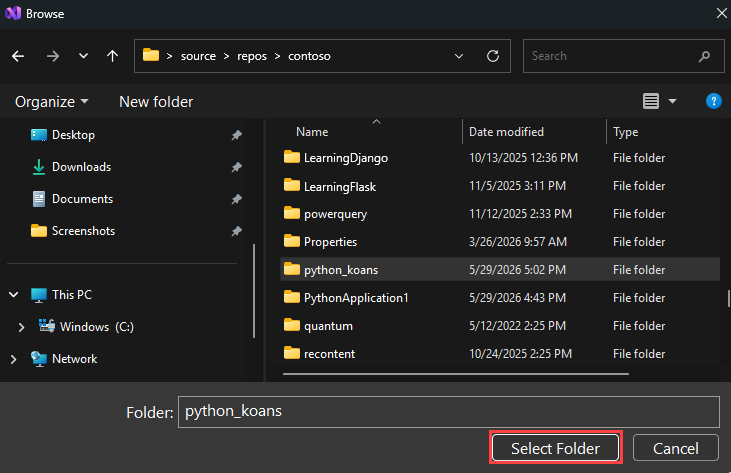Click the recontent folder icon

tap(292, 353)
